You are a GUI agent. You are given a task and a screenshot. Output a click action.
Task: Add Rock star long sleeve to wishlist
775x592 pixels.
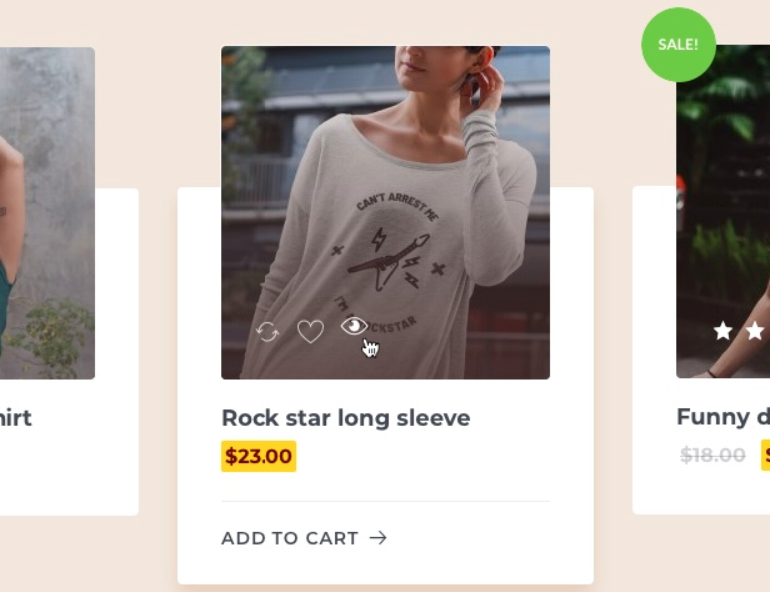click(310, 331)
